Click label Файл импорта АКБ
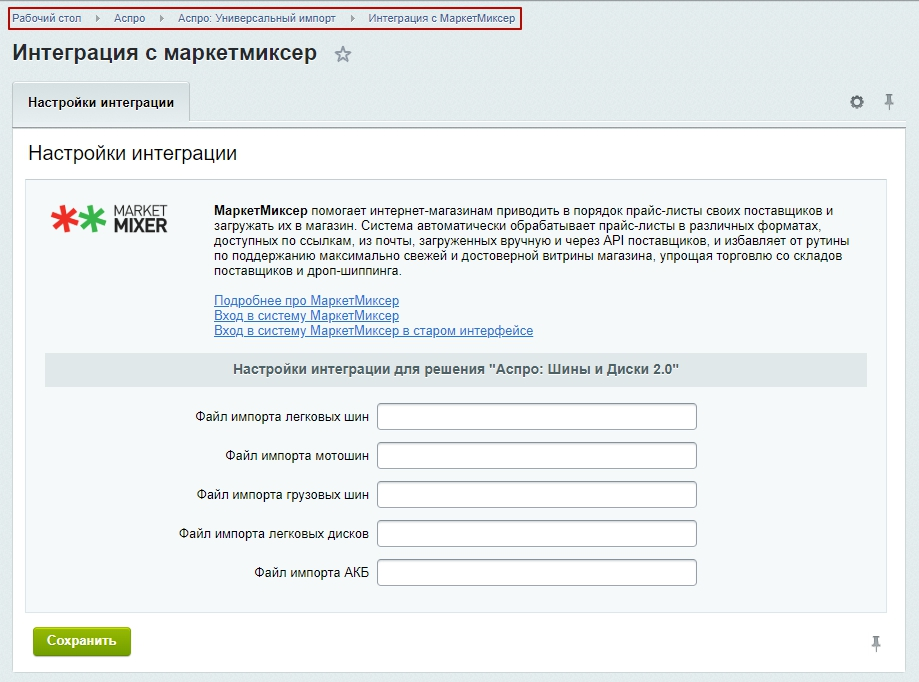 click(311, 572)
